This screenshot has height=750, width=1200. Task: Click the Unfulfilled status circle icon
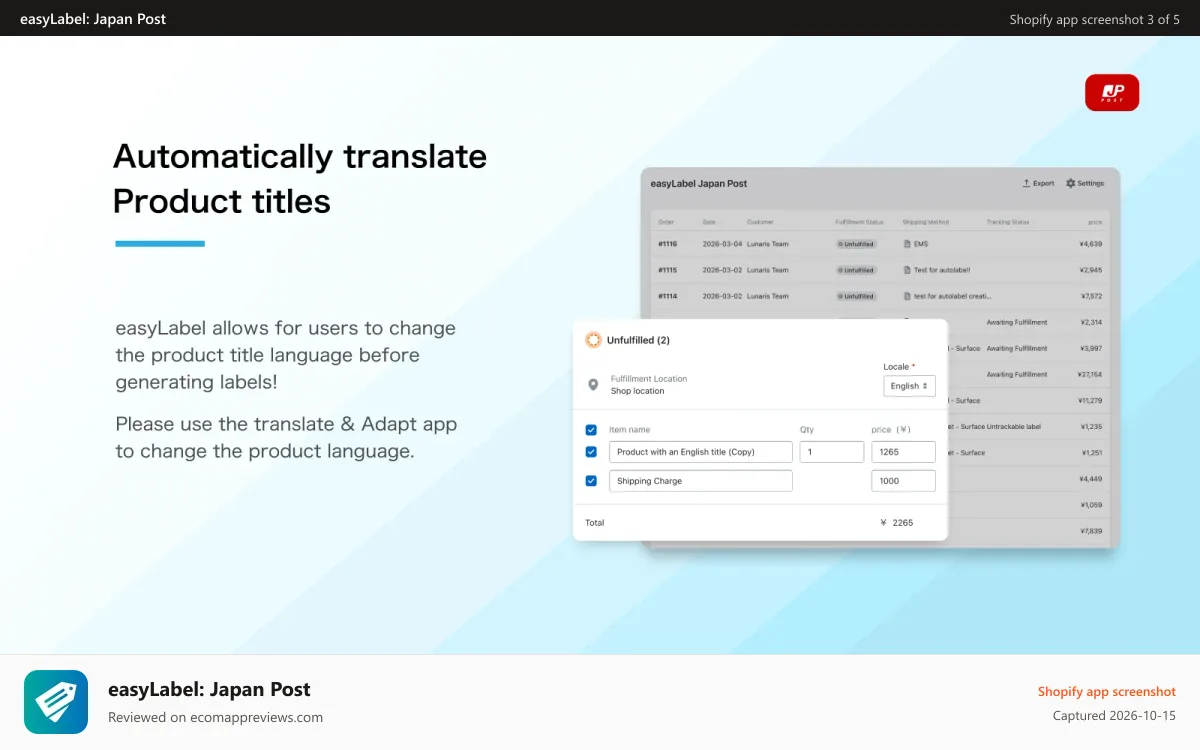pyautogui.click(x=593, y=340)
